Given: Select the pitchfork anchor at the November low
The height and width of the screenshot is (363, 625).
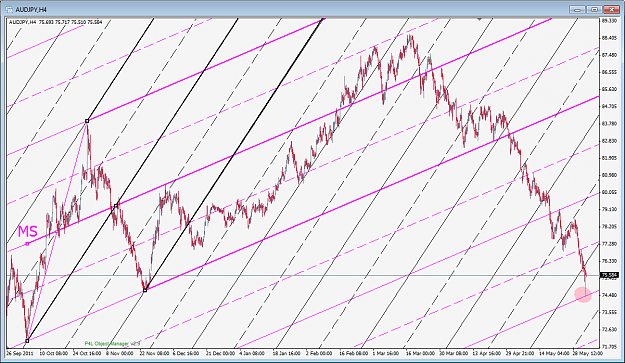Looking at the screenshot, I should [145, 290].
